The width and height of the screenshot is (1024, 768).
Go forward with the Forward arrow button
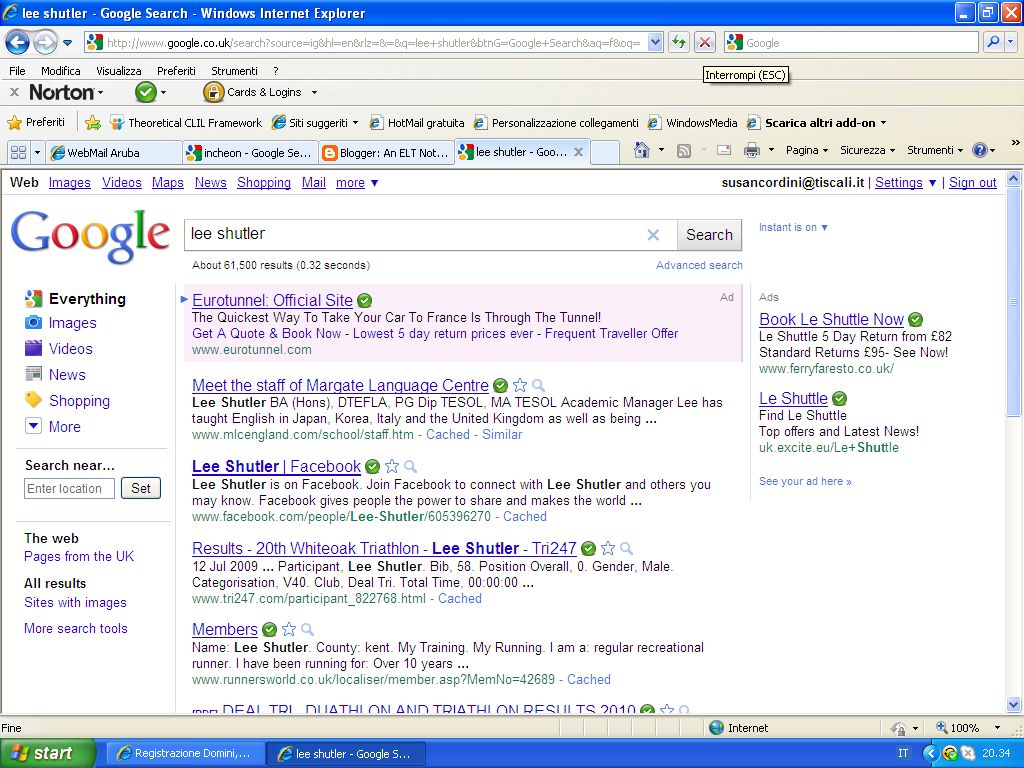click(45, 42)
